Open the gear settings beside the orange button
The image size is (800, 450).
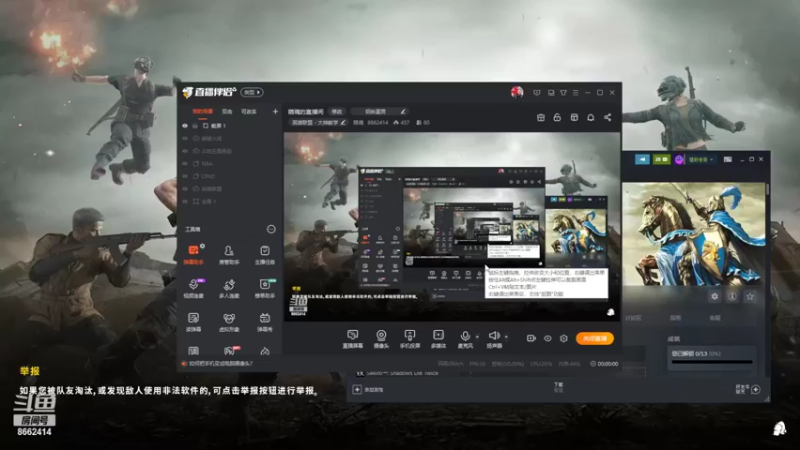click(564, 338)
